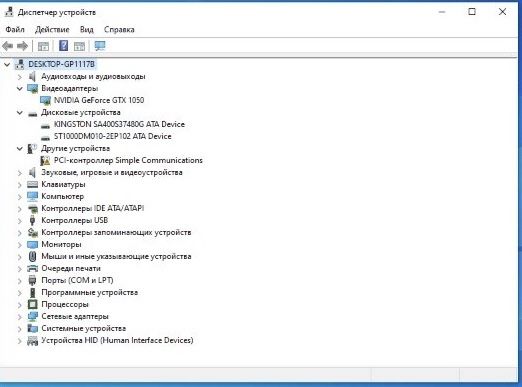Open the Файл menu

click(x=15, y=30)
